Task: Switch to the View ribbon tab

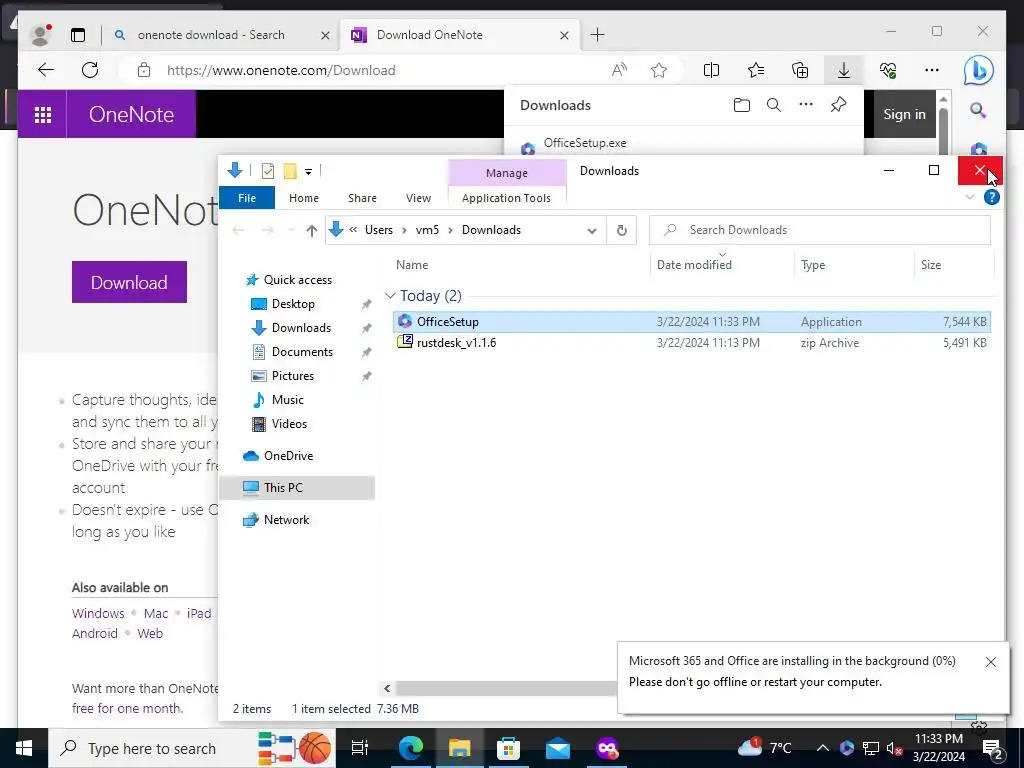Action: pyautogui.click(x=418, y=198)
